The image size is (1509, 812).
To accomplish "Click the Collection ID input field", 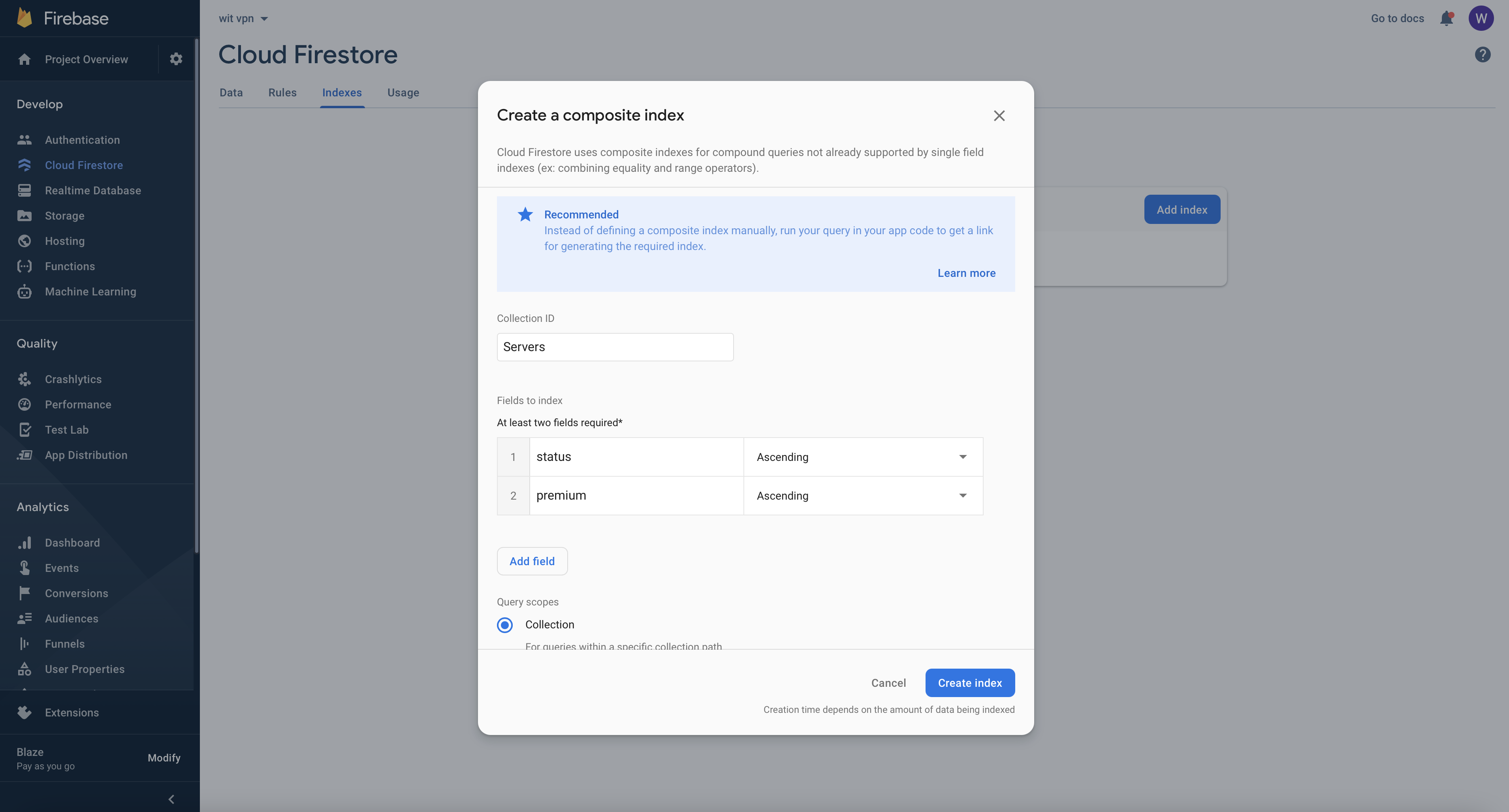I will tap(615, 347).
